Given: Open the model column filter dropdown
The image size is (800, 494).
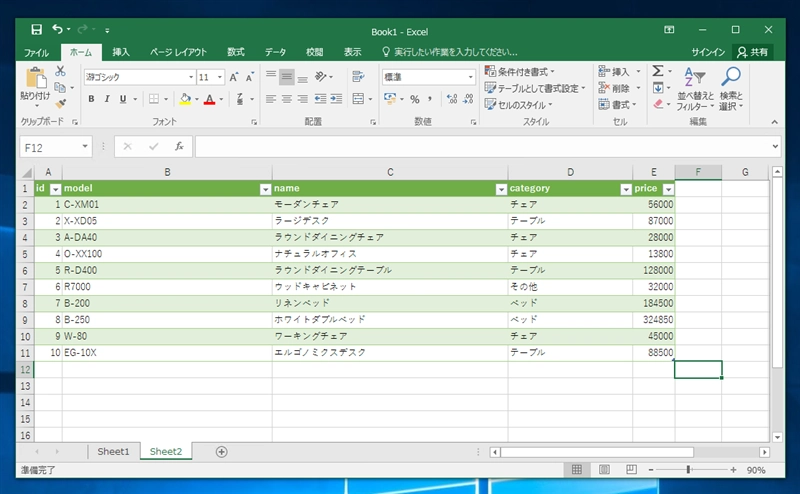Looking at the screenshot, I should coord(265,189).
